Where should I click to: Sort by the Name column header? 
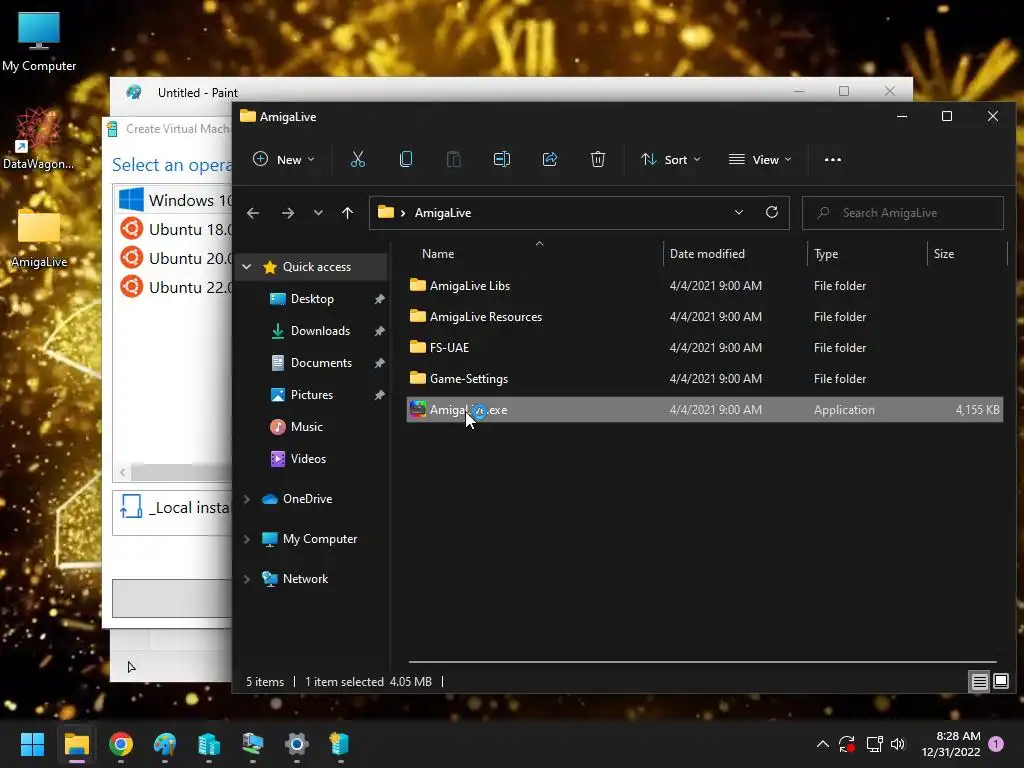pos(438,253)
